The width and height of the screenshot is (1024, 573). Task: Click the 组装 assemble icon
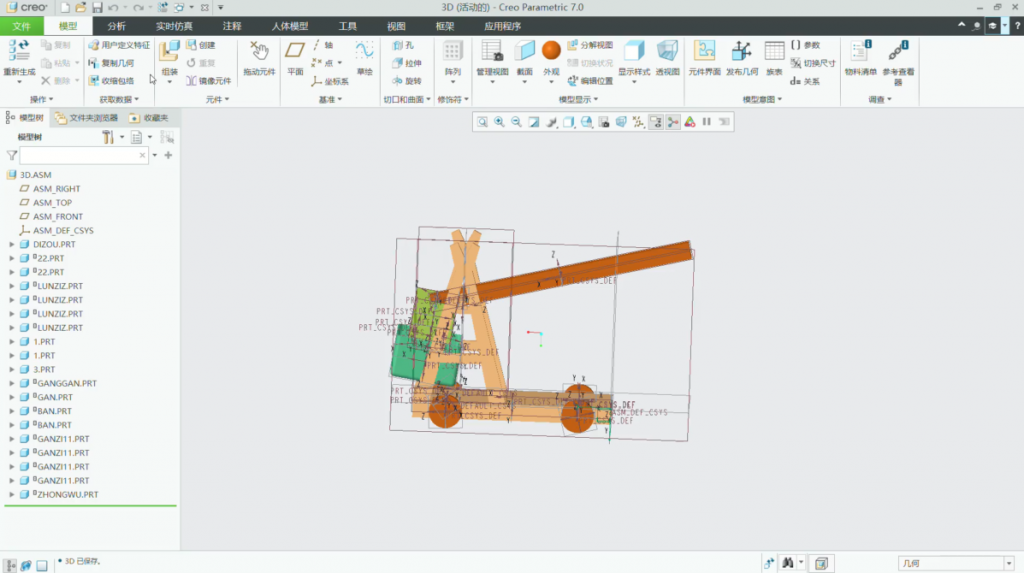coord(169,52)
